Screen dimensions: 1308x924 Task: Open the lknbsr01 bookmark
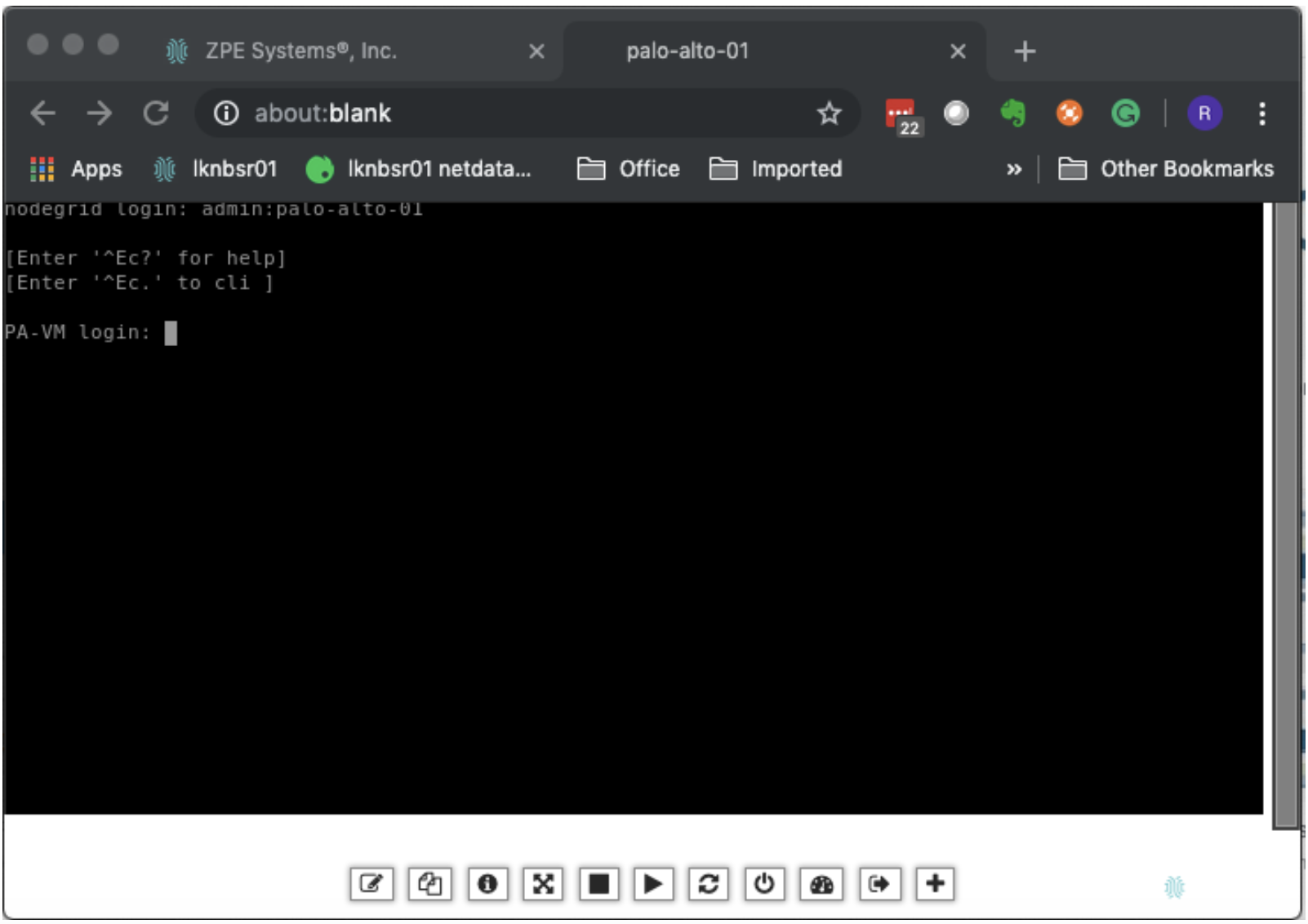pos(216,169)
